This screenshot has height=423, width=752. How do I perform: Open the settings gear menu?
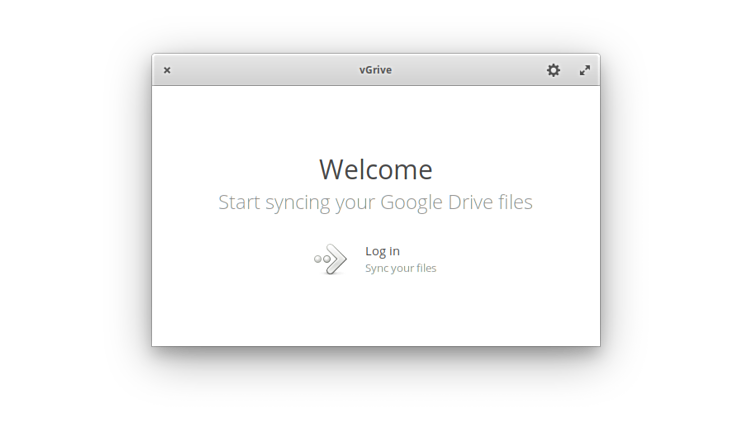(553, 70)
